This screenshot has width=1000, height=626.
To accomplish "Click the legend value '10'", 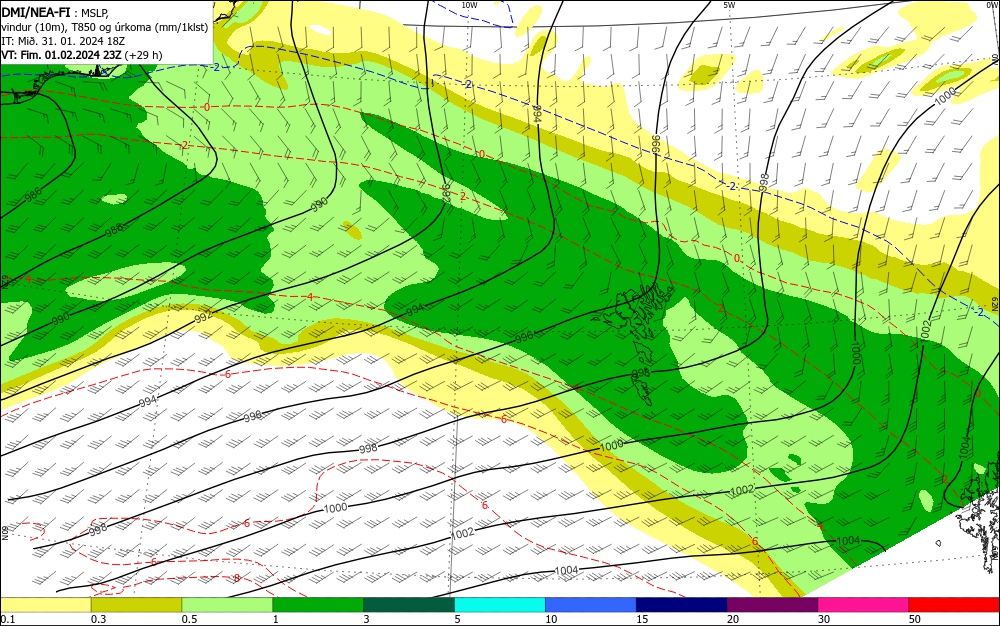I will (551, 619).
